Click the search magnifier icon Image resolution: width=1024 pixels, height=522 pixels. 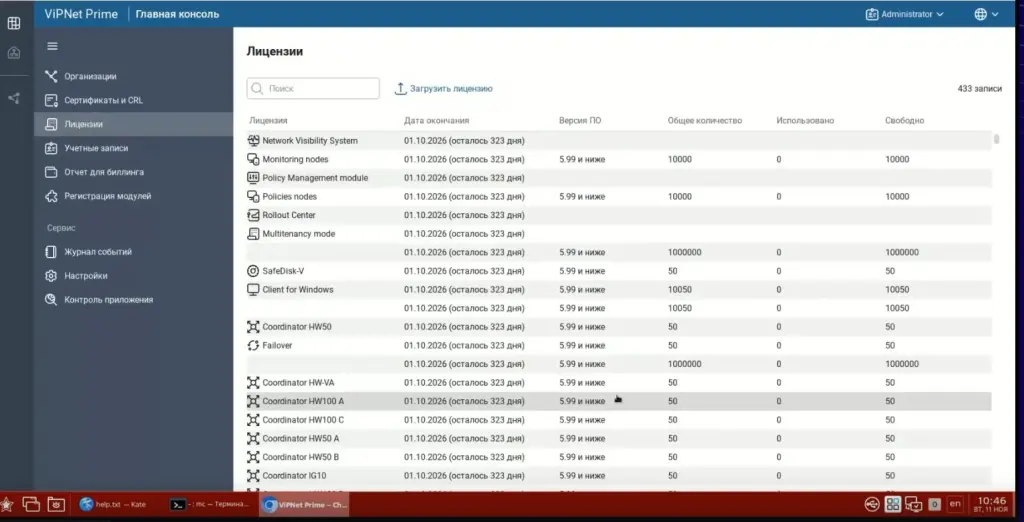[x=257, y=88]
